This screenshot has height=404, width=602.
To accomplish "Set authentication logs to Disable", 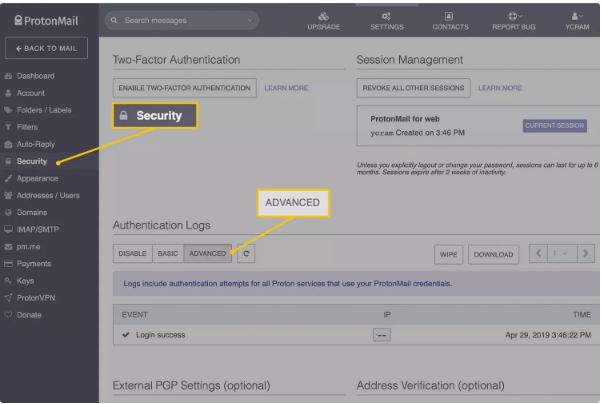I will coord(133,254).
